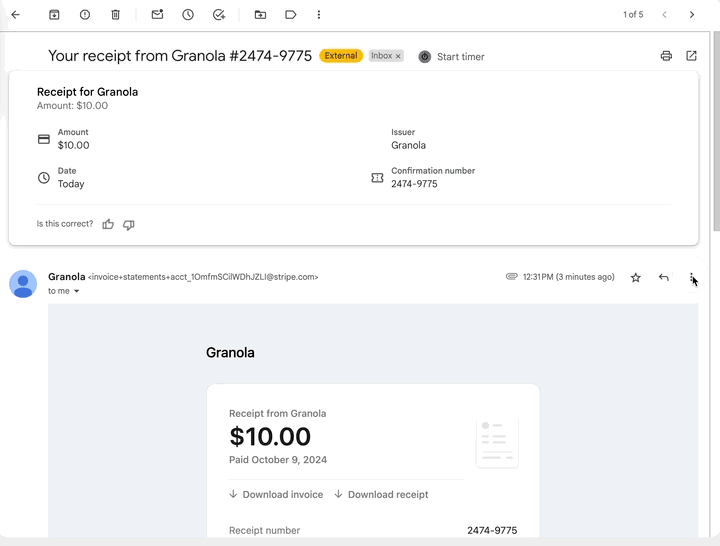Go back to inbox with the back arrow
This screenshot has width=720, height=546.
(x=16, y=15)
